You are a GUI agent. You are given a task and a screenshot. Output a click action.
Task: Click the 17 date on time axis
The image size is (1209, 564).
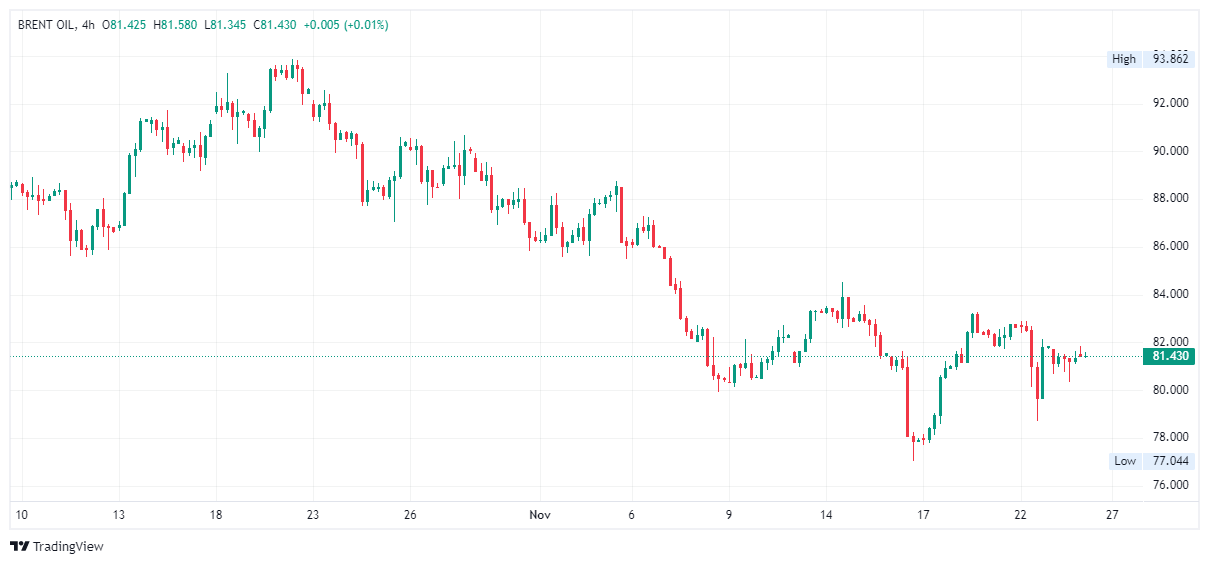(x=923, y=515)
